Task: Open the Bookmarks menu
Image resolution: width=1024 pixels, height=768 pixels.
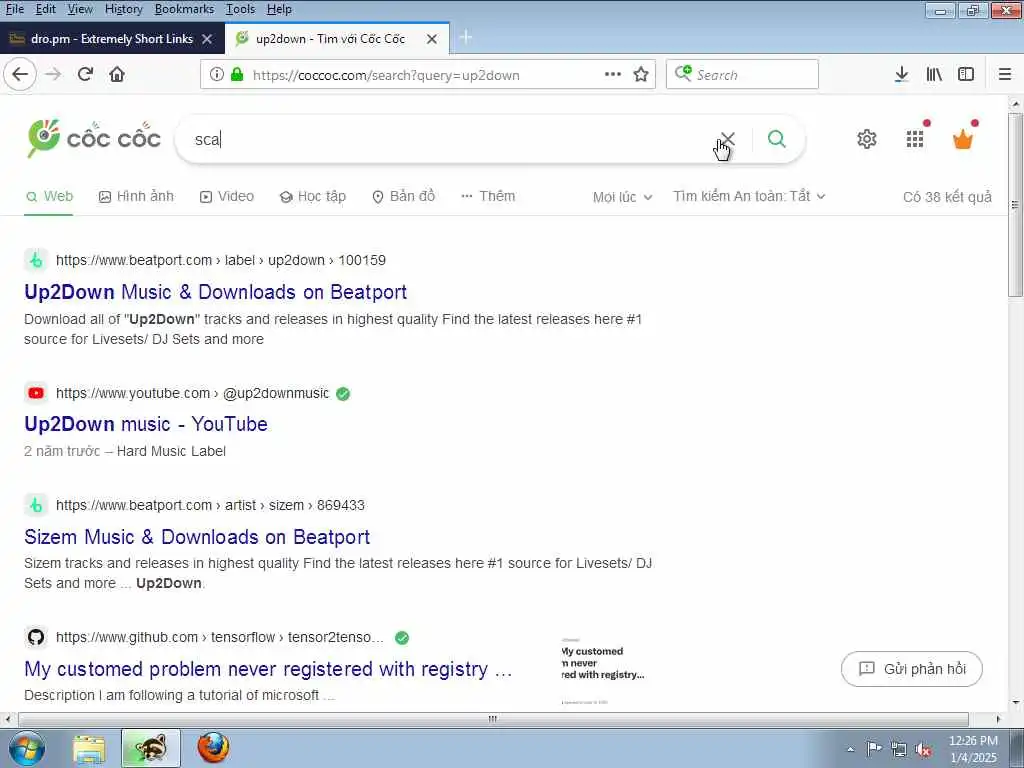Action: pos(184,9)
